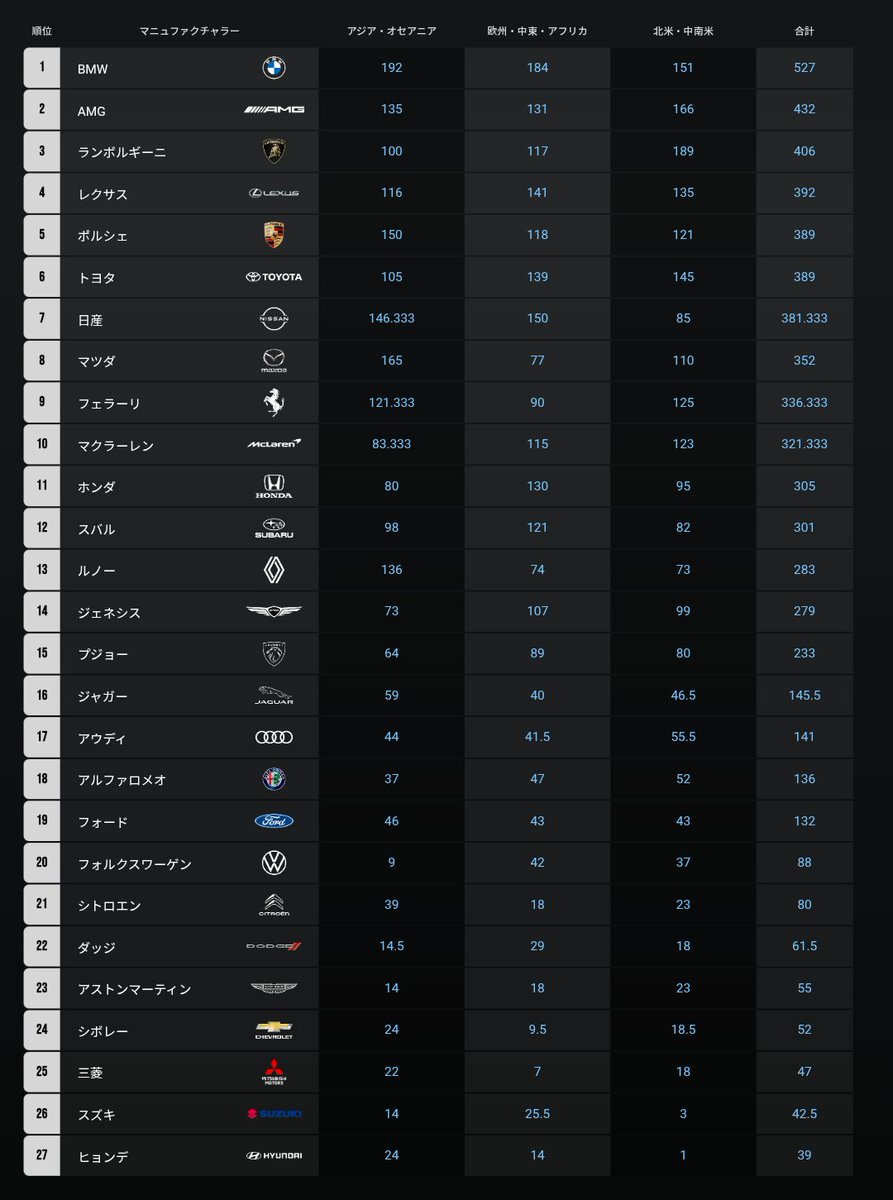This screenshot has width=893, height=1200.
Task: Click AMG's total of 432
Action: (x=804, y=109)
